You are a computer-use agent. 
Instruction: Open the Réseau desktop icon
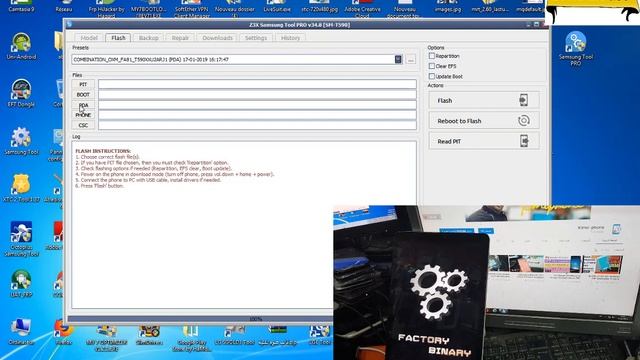pyautogui.click(x=64, y=6)
